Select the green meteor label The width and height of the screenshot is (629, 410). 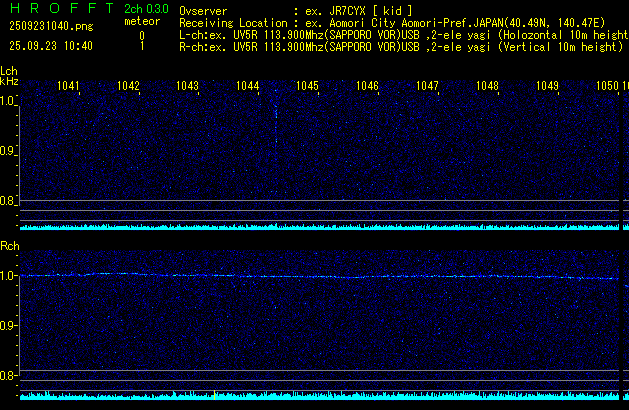click(141, 20)
